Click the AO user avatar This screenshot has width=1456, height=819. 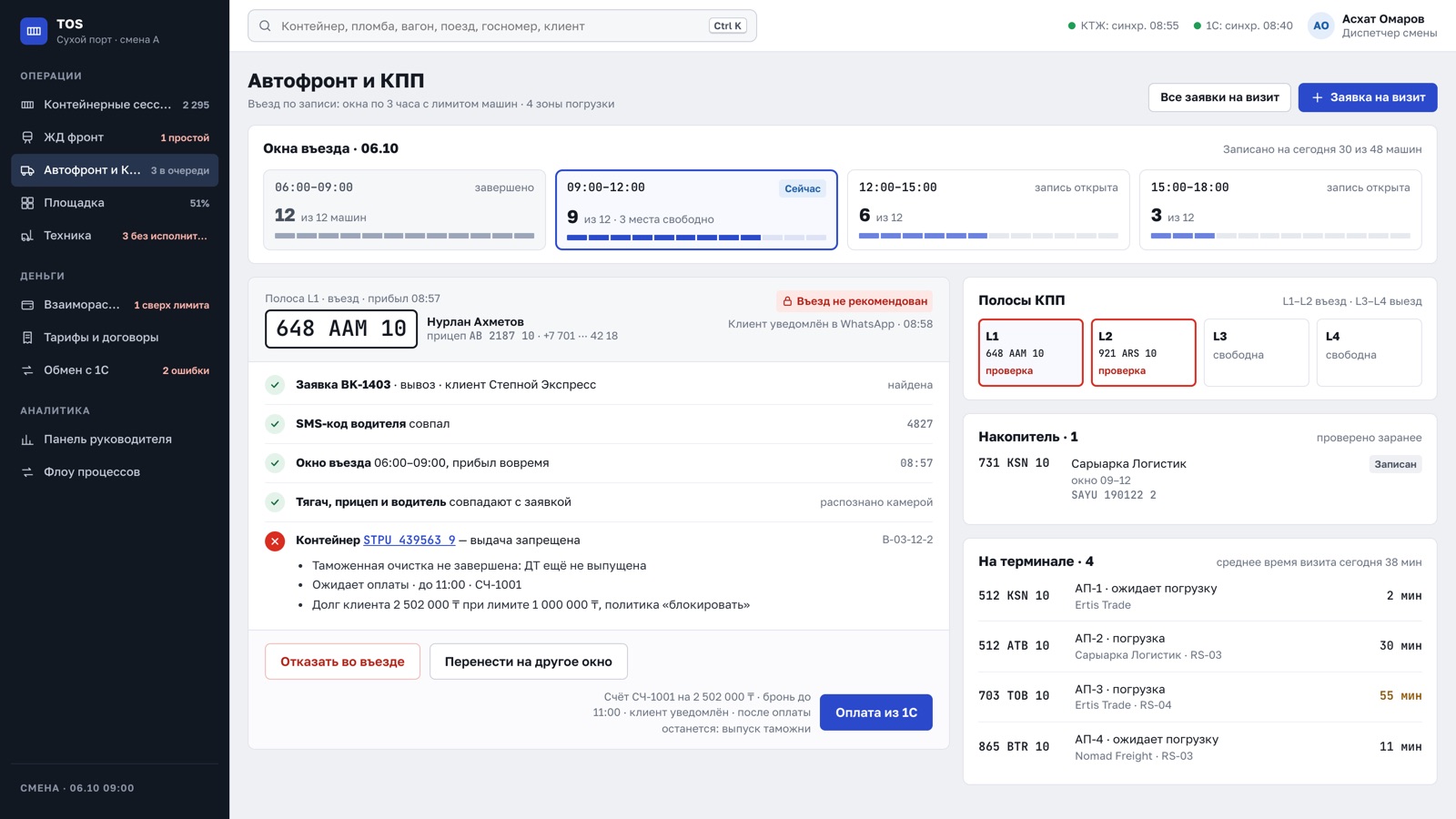coord(1321,26)
